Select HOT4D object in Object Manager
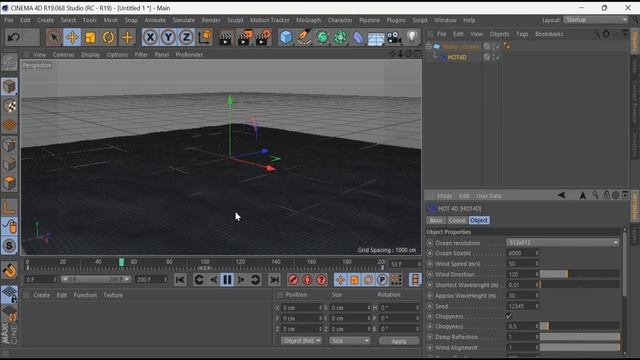 [457, 57]
